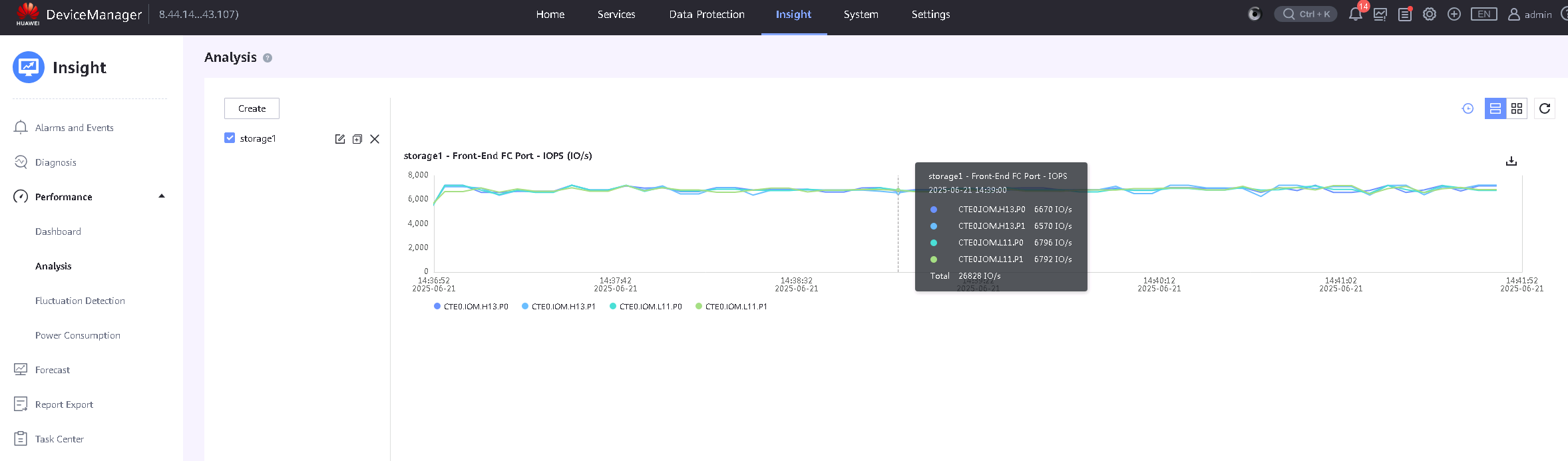
Task: Open Fluctuation Detection
Action: tap(80, 301)
